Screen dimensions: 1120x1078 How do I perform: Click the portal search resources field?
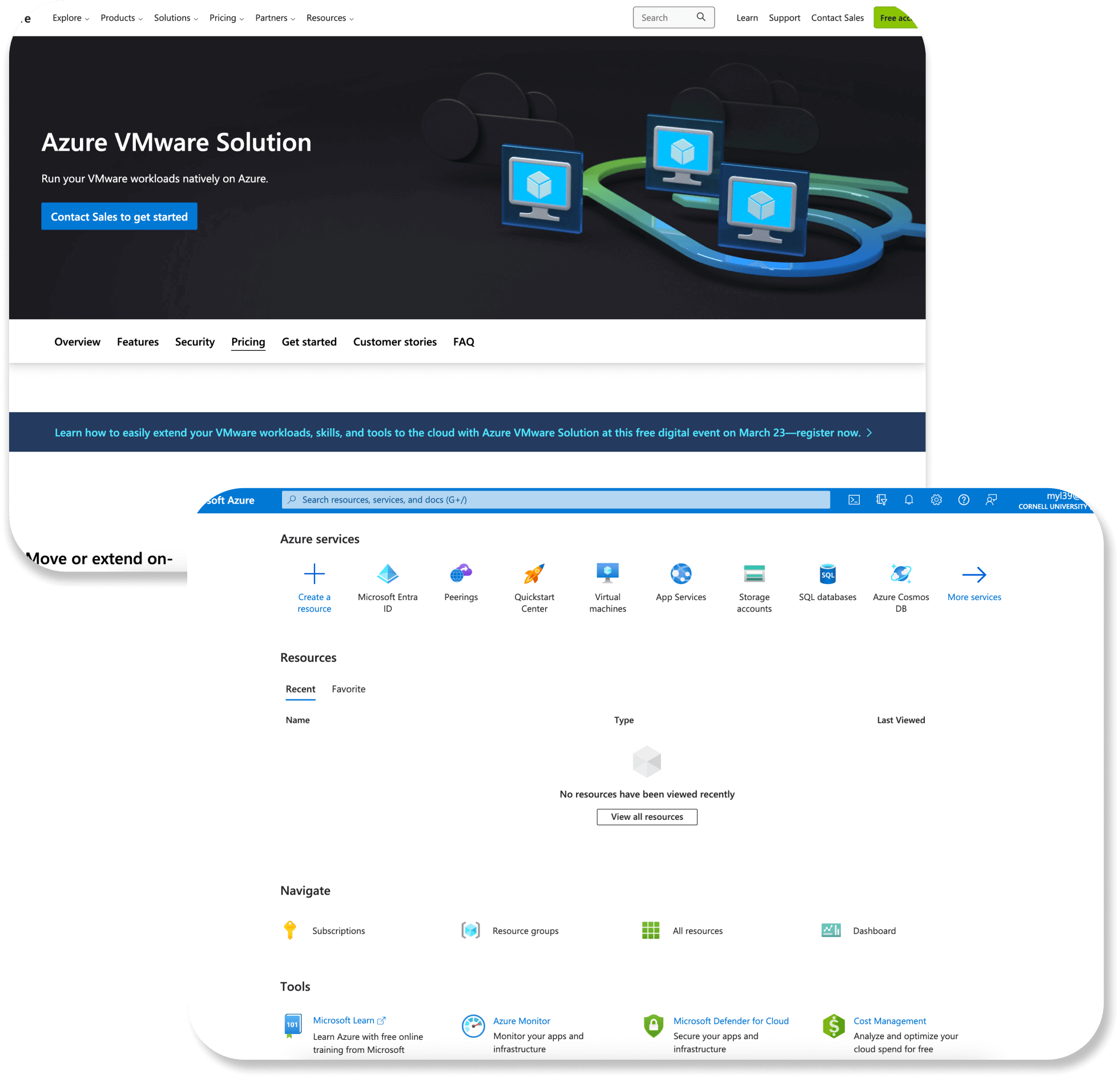(x=555, y=500)
